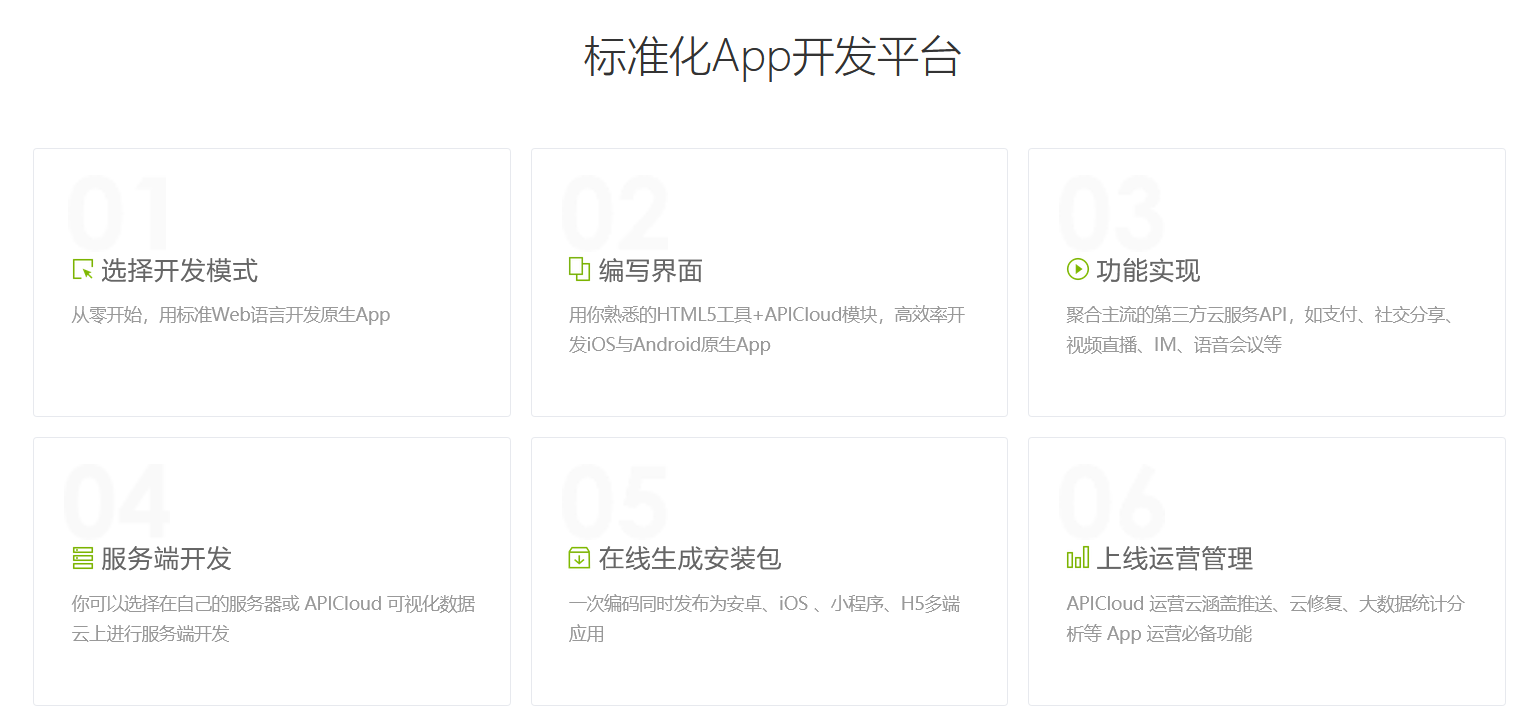Click the overlapping pages icon beside 编写界面
Screen dimensions: 1538x717
(579, 269)
